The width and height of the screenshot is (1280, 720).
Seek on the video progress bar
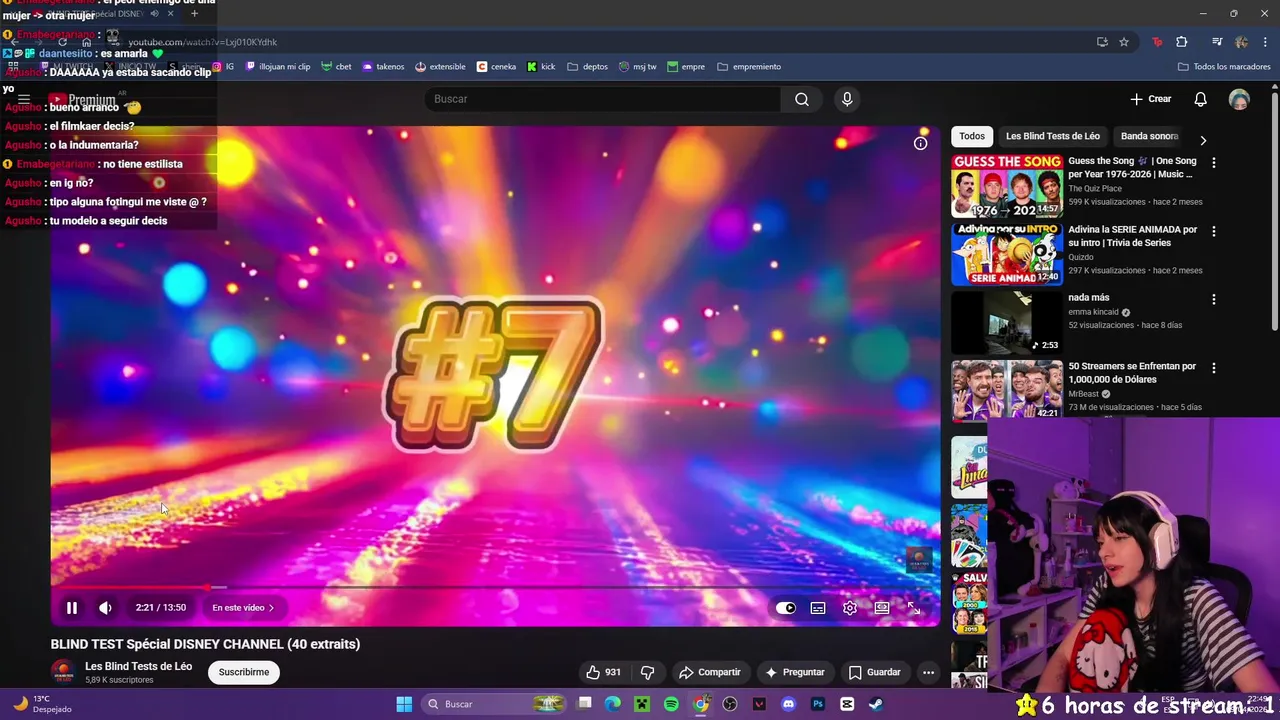[x=495, y=587]
